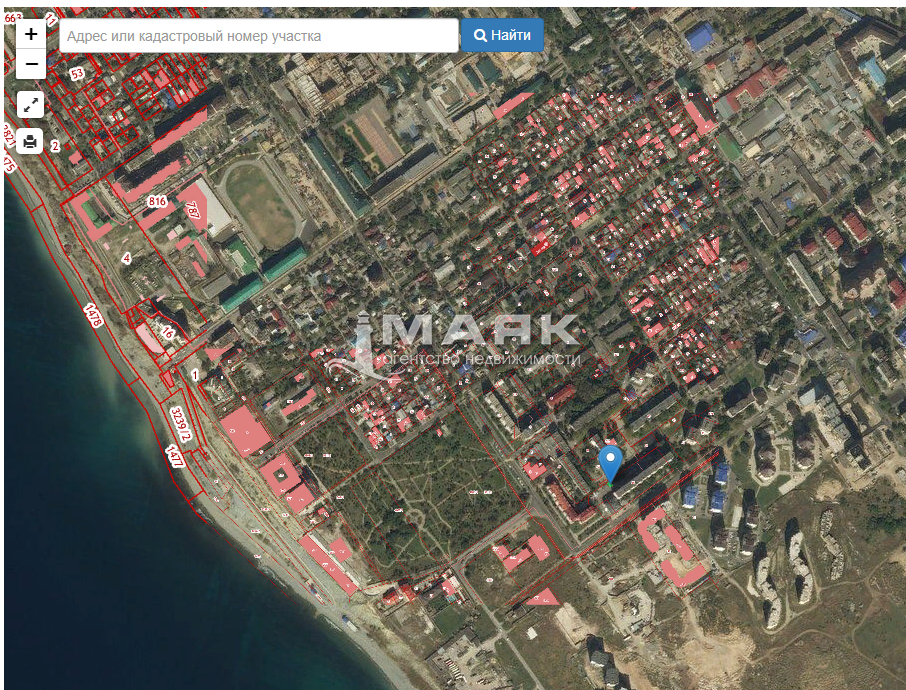Select parcel labeled 816
Image resolution: width=906 pixels, height=690 pixels.
tap(157, 202)
